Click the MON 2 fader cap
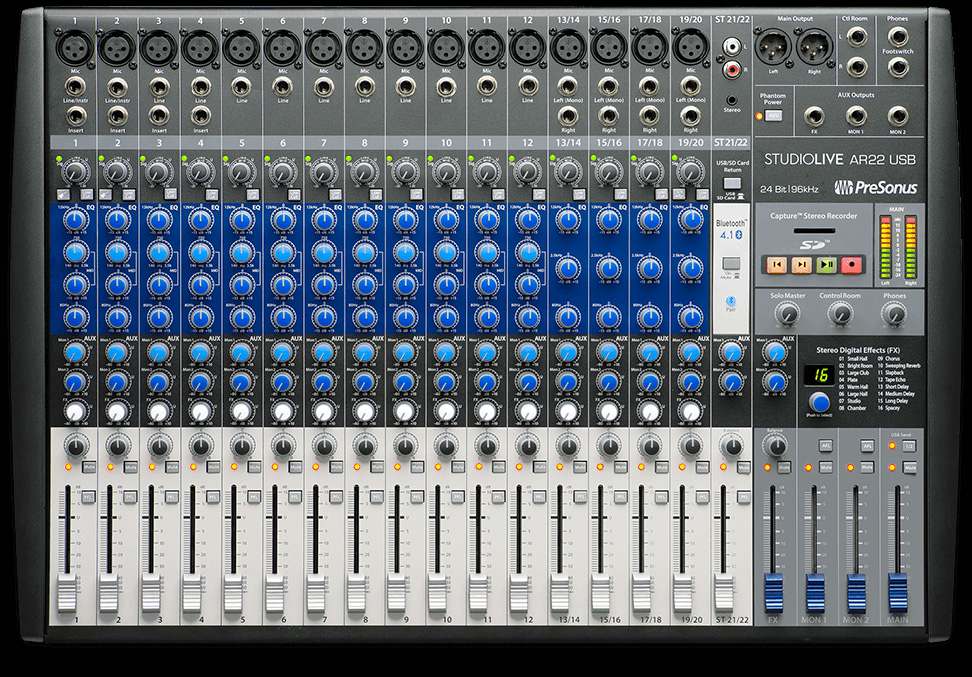 pos(856,593)
